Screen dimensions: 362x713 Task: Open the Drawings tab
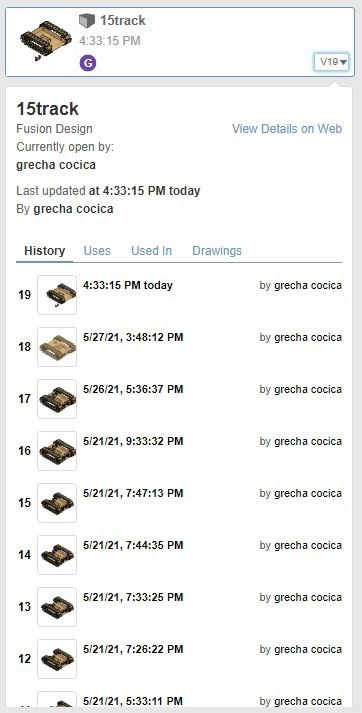pos(217,251)
